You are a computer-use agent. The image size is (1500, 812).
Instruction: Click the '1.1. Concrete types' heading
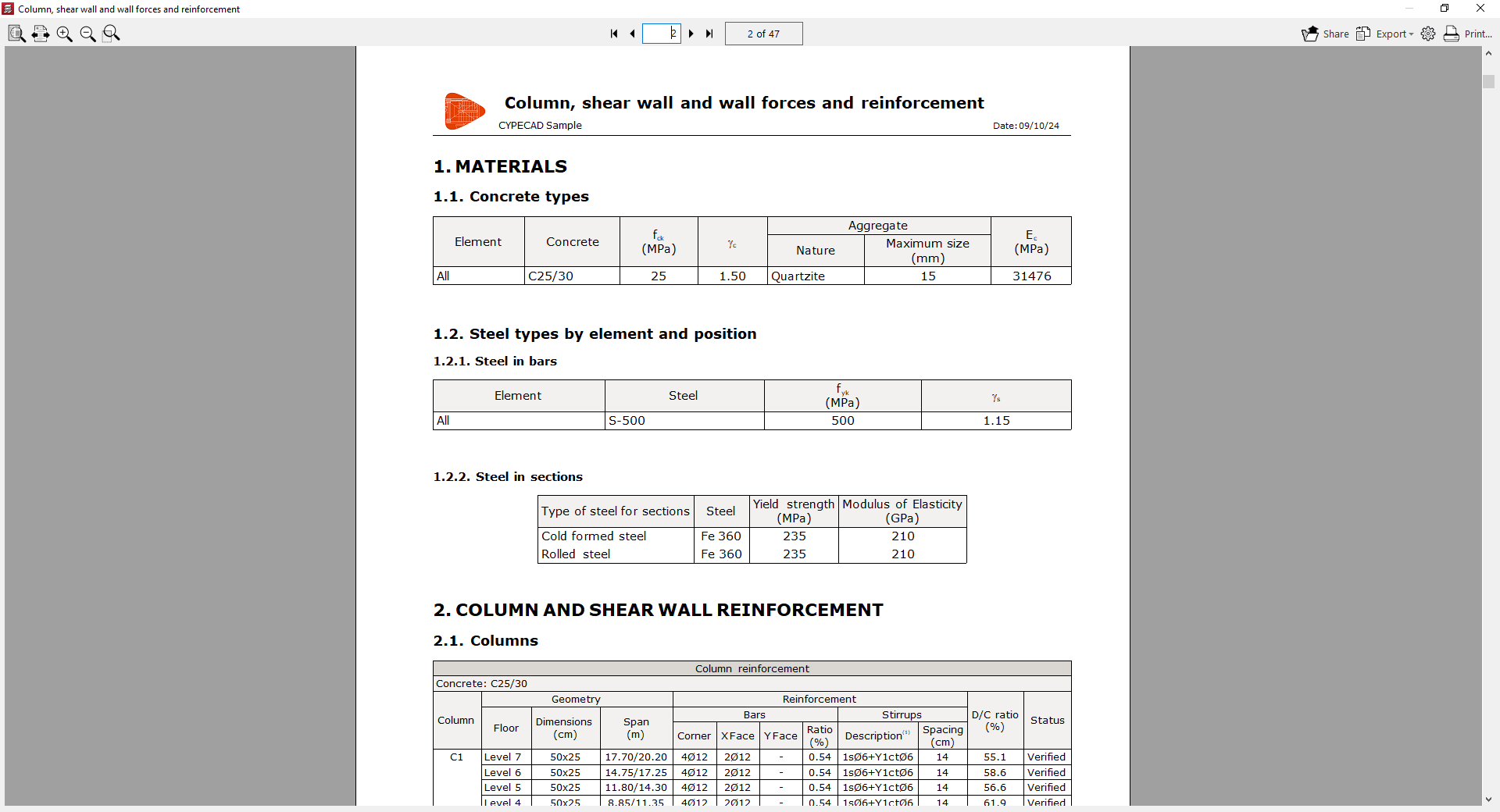pyautogui.click(x=511, y=197)
